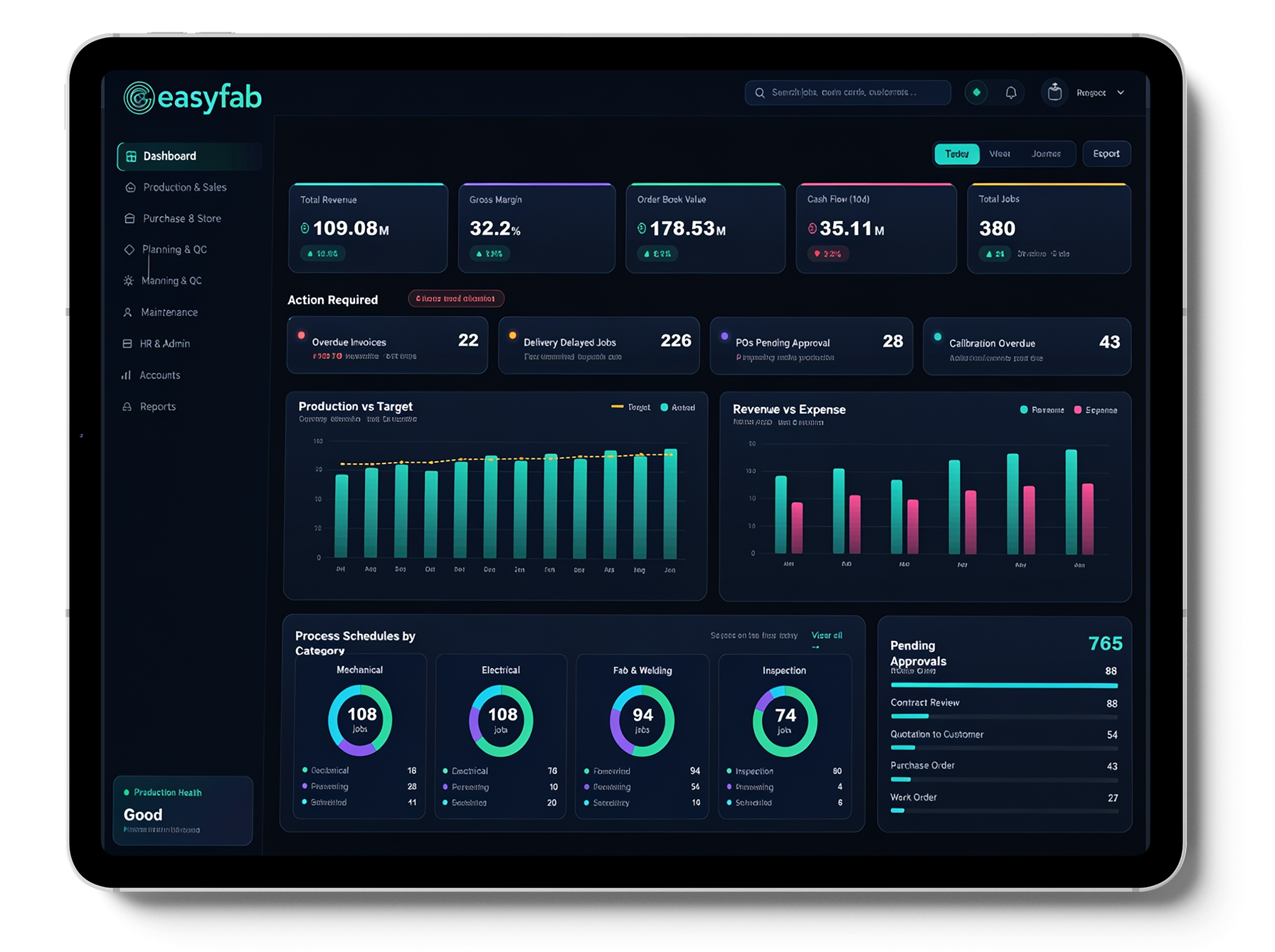This screenshot has width=1275, height=952.
Task: Open the Dashboard menu item
Action: [189, 157]
